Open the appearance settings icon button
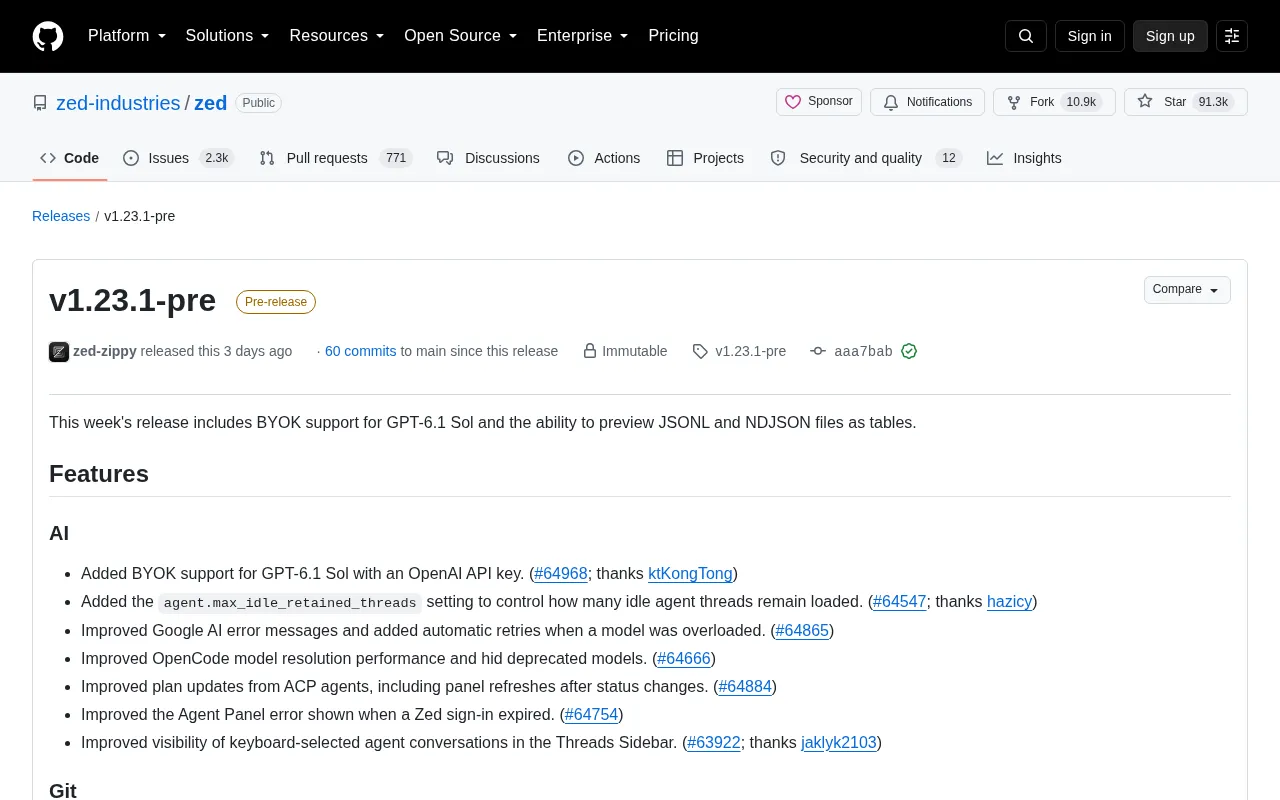1280x800 pixels. point(1232,36)
